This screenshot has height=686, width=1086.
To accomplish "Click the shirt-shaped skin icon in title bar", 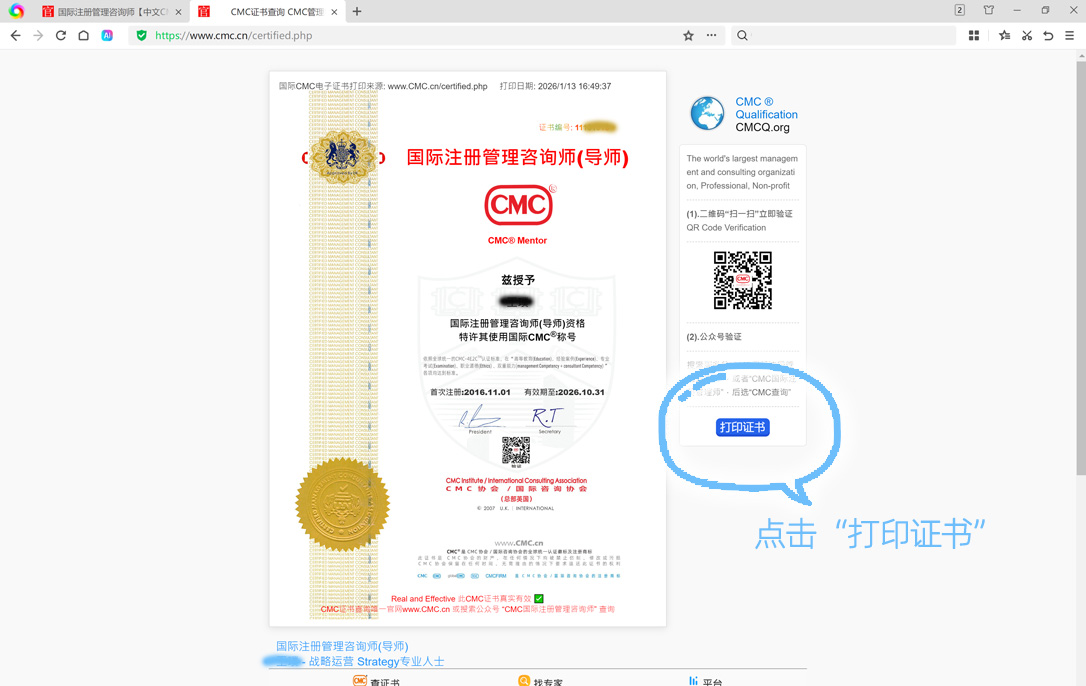I will coord(990,10).
